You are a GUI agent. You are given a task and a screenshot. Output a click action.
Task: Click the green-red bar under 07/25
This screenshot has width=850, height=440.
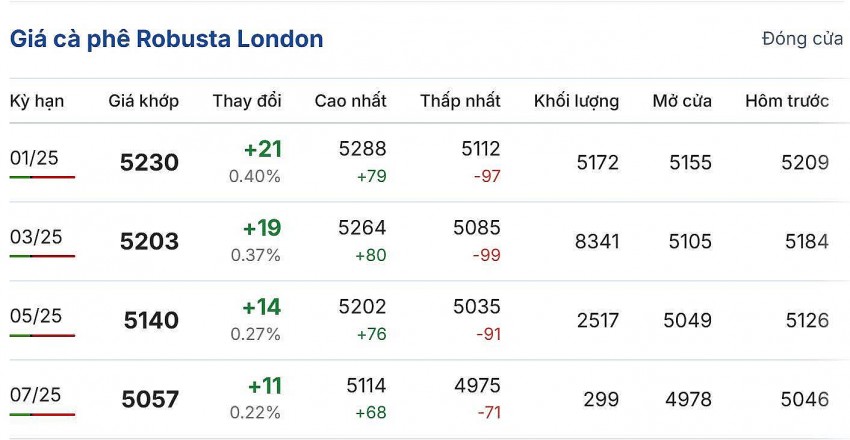pyautogui.click(x=42, y=414)
